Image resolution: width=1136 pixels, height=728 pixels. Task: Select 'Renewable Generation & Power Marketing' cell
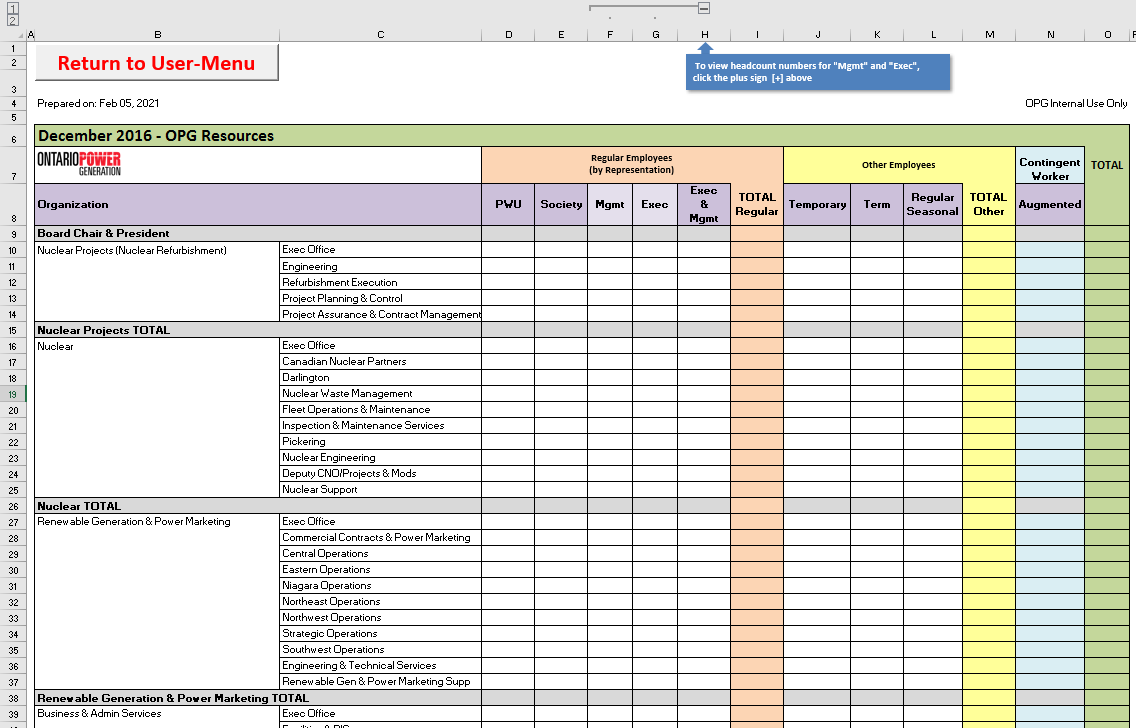157,522
